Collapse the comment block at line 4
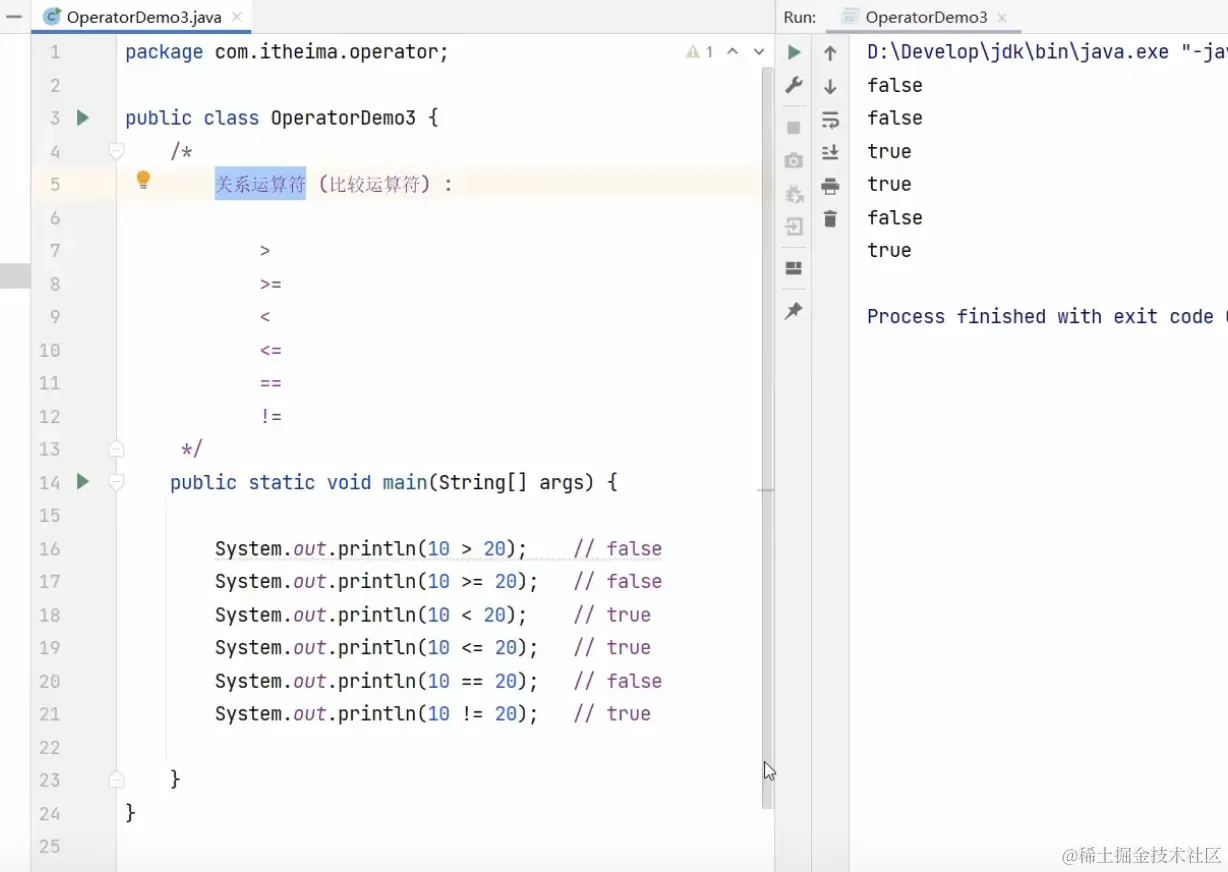1228x872 pixels. click(x=116, y=151)
